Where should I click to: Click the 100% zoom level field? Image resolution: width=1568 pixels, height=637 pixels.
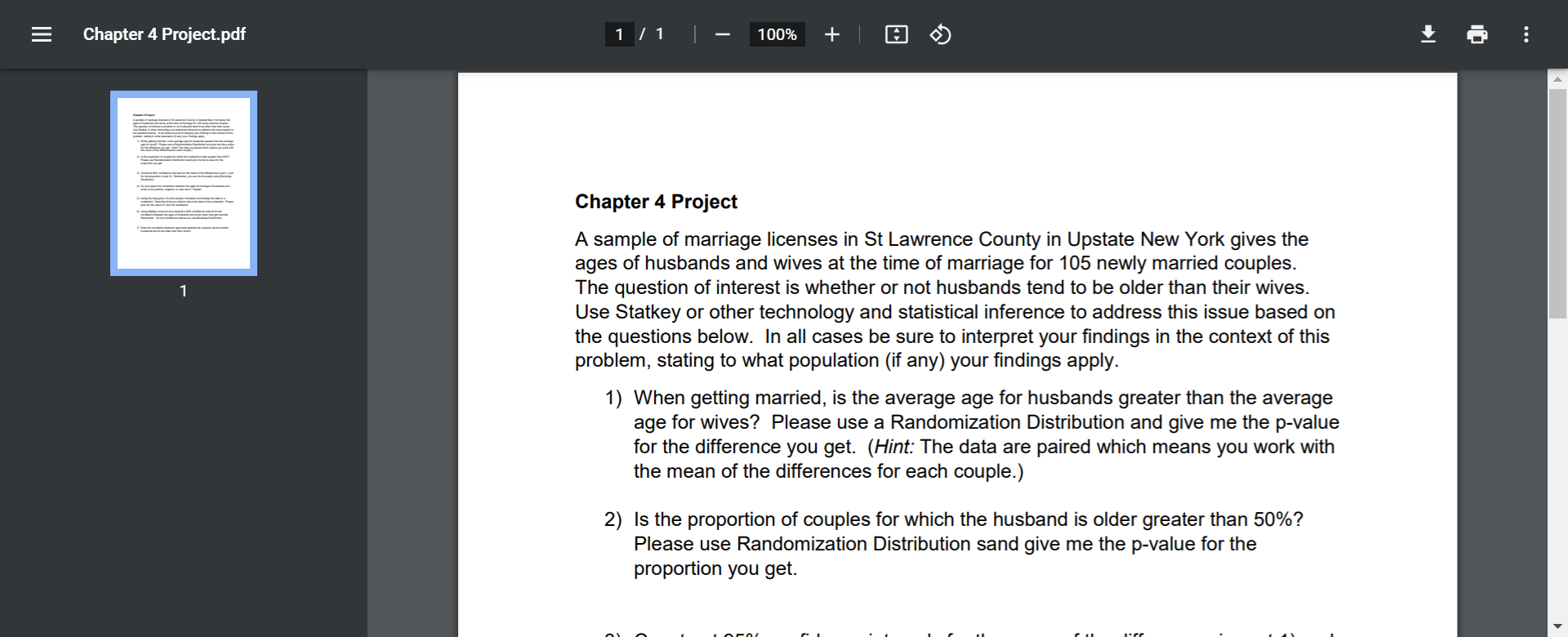coord(777,34)
